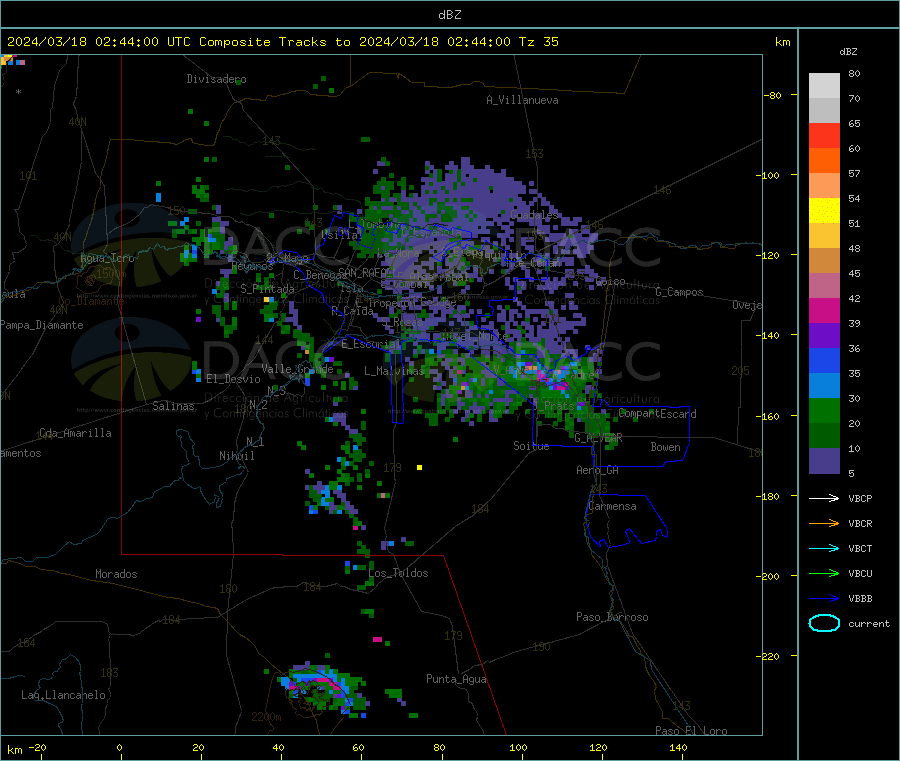
Task: Click the Cda_Amarilla place label
Action: point(75,433)
